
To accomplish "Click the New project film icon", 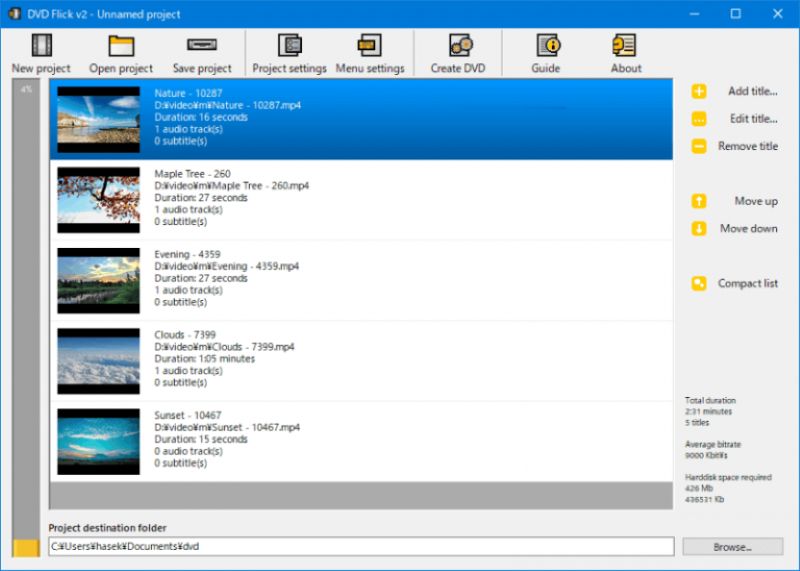I will pyautogui.click(x=41, y=46).
